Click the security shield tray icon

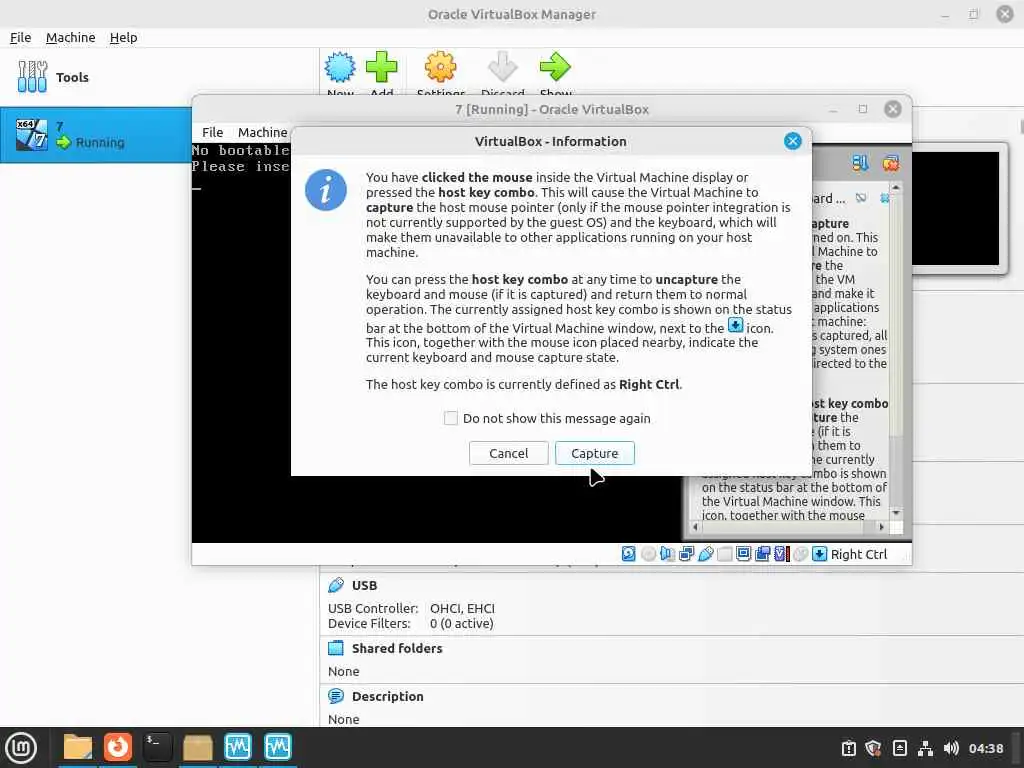(873, 748)
